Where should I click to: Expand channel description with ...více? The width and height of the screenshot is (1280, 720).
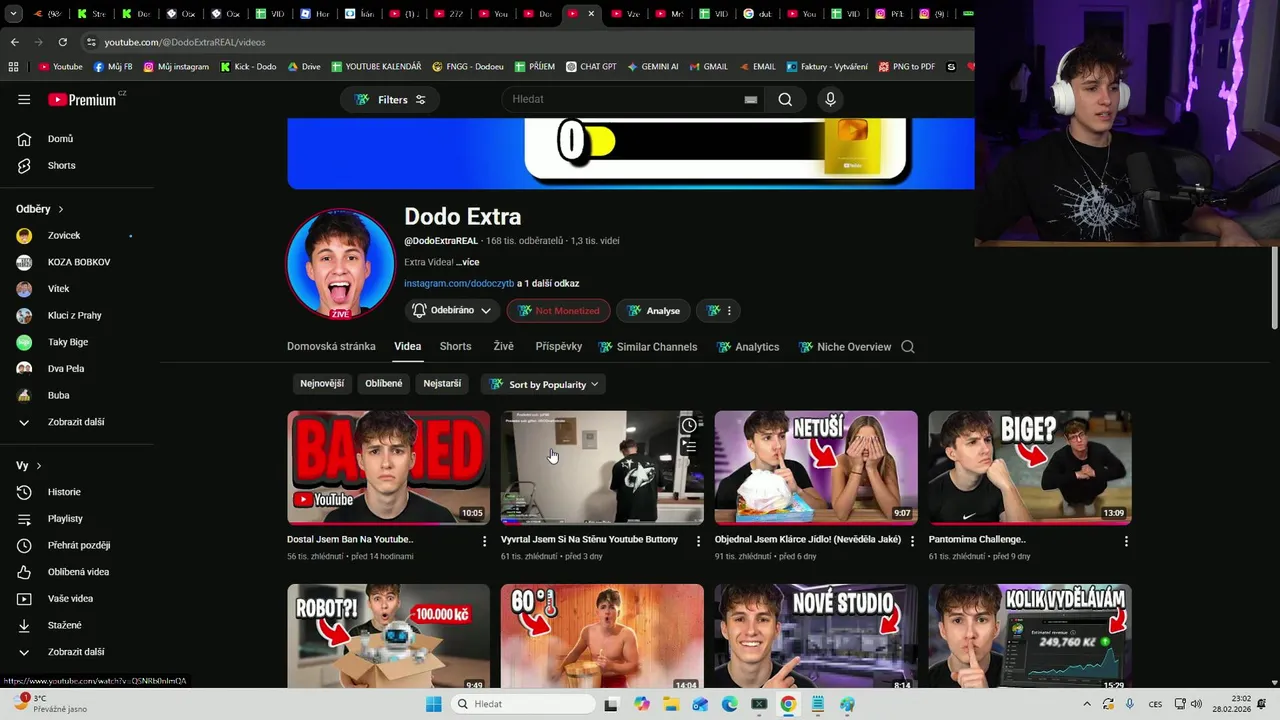coord(467,262)
